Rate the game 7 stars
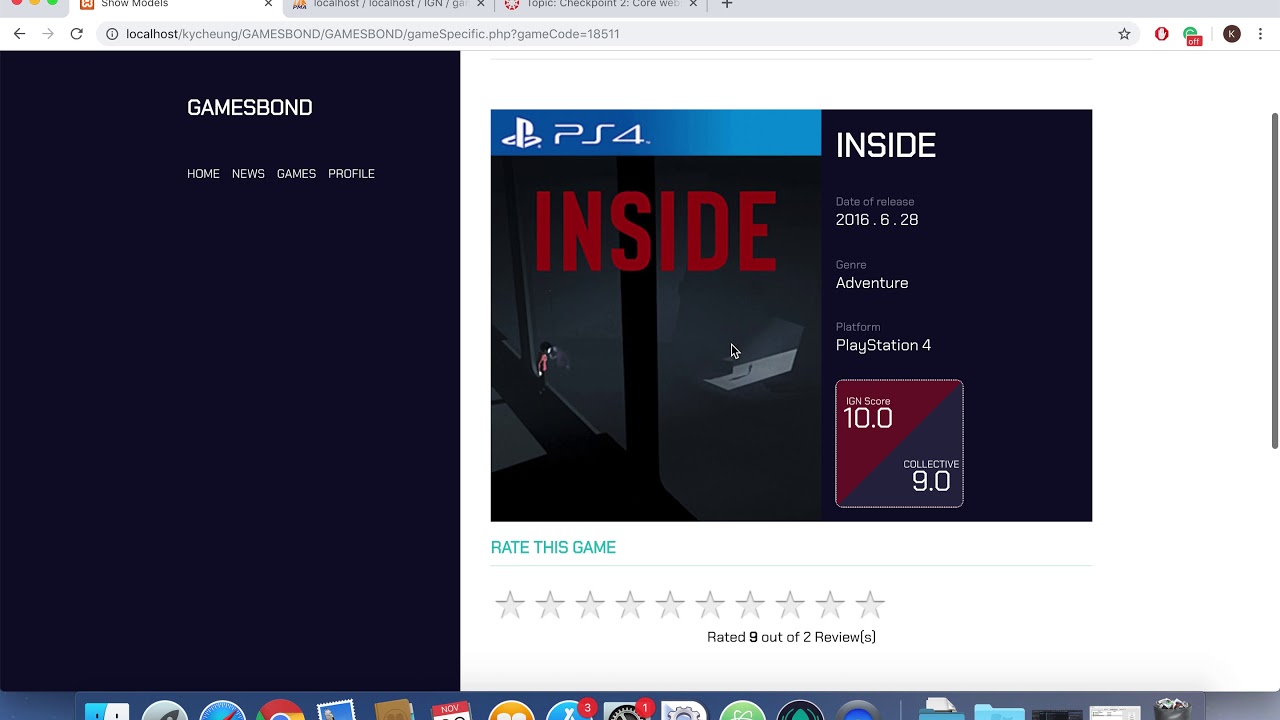The image size is (1280, 720). (750, 604)
